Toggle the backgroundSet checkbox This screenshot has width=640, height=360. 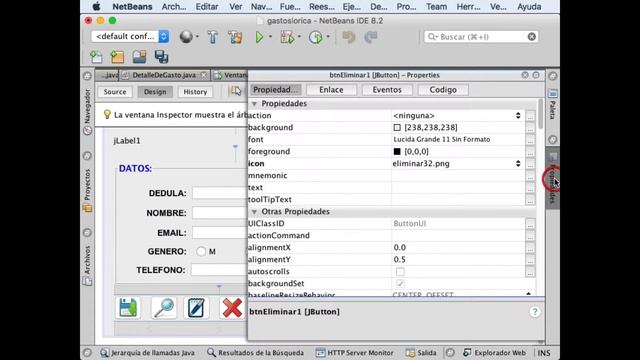tap(400, 283)
